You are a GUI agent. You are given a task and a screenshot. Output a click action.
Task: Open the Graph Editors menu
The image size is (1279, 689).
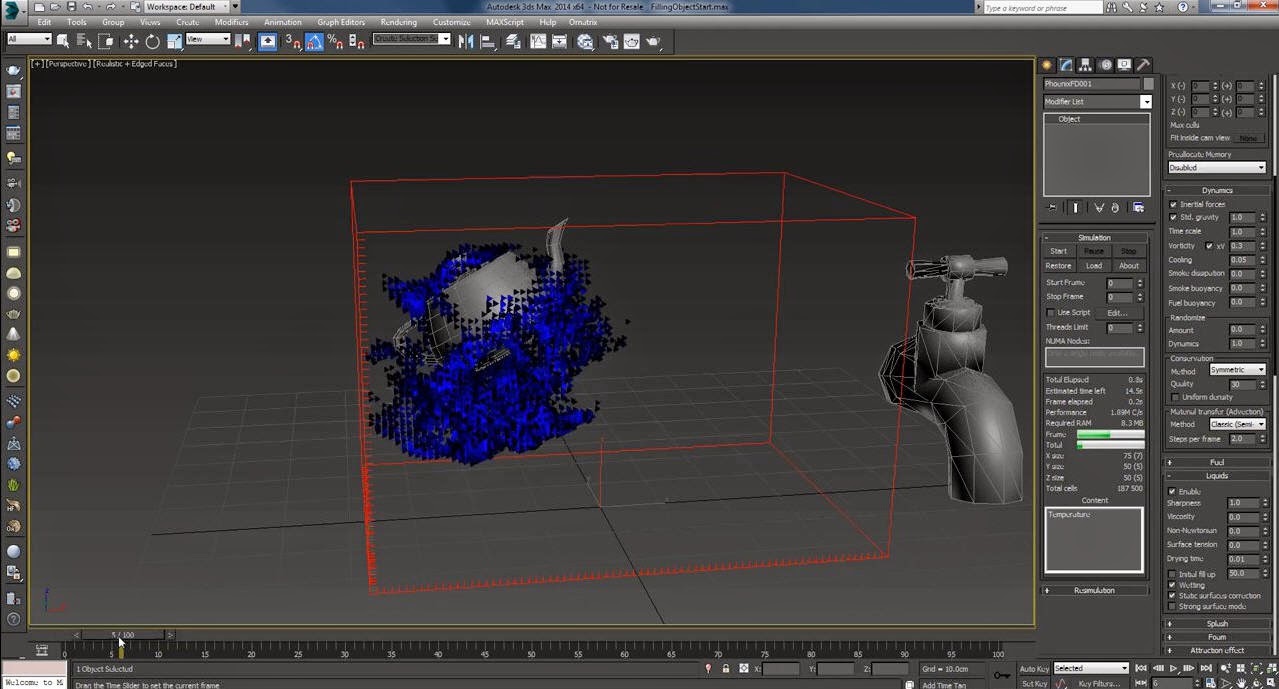point(341,22)
